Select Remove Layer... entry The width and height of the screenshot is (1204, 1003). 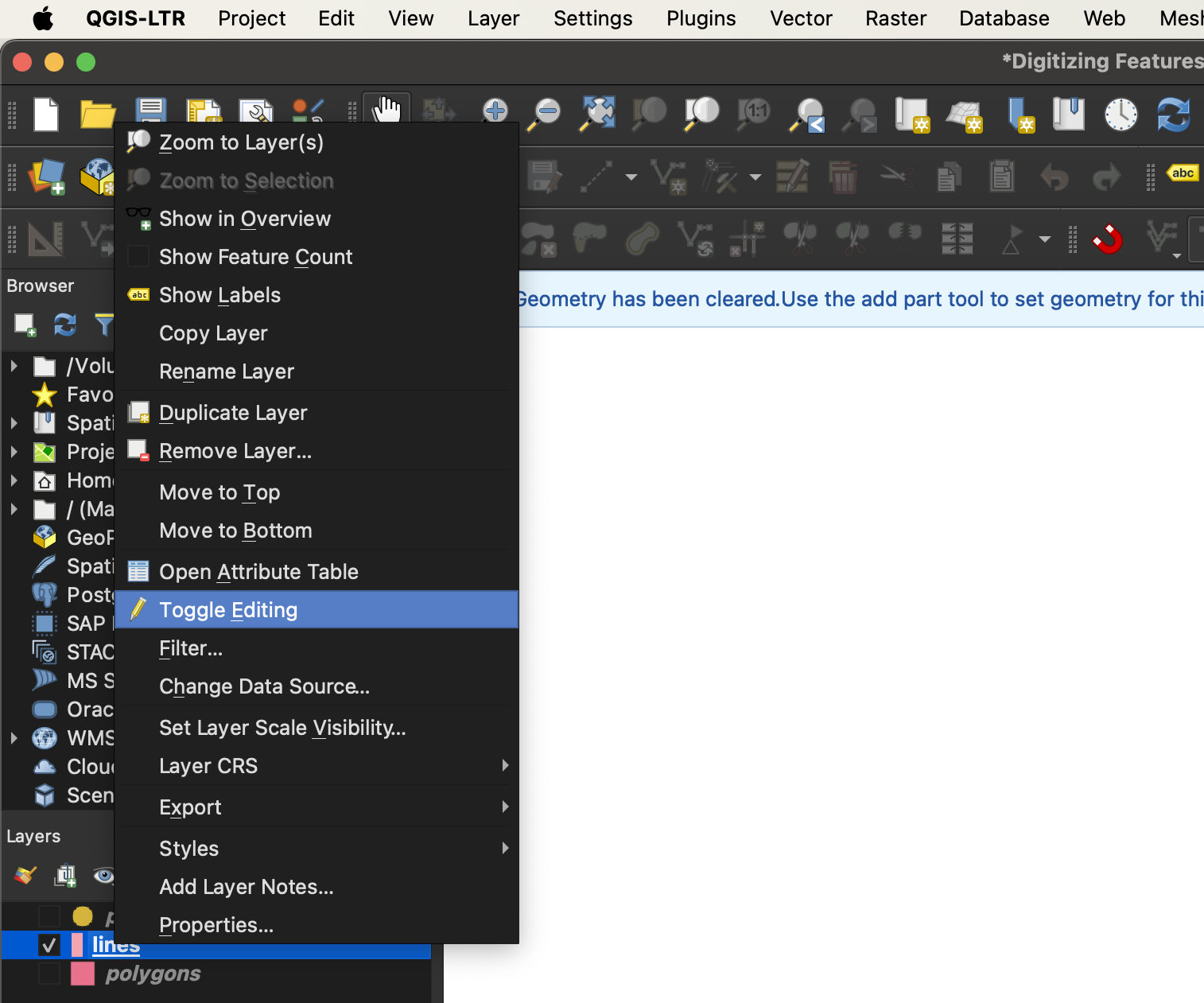coord(317,451)
